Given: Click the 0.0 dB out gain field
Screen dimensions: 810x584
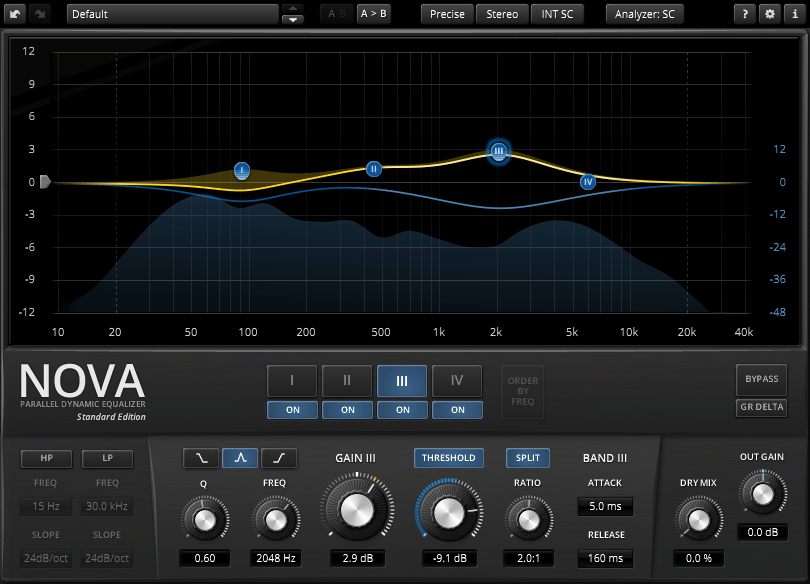Looking at the screenshot, I should (x=762, y=532).
